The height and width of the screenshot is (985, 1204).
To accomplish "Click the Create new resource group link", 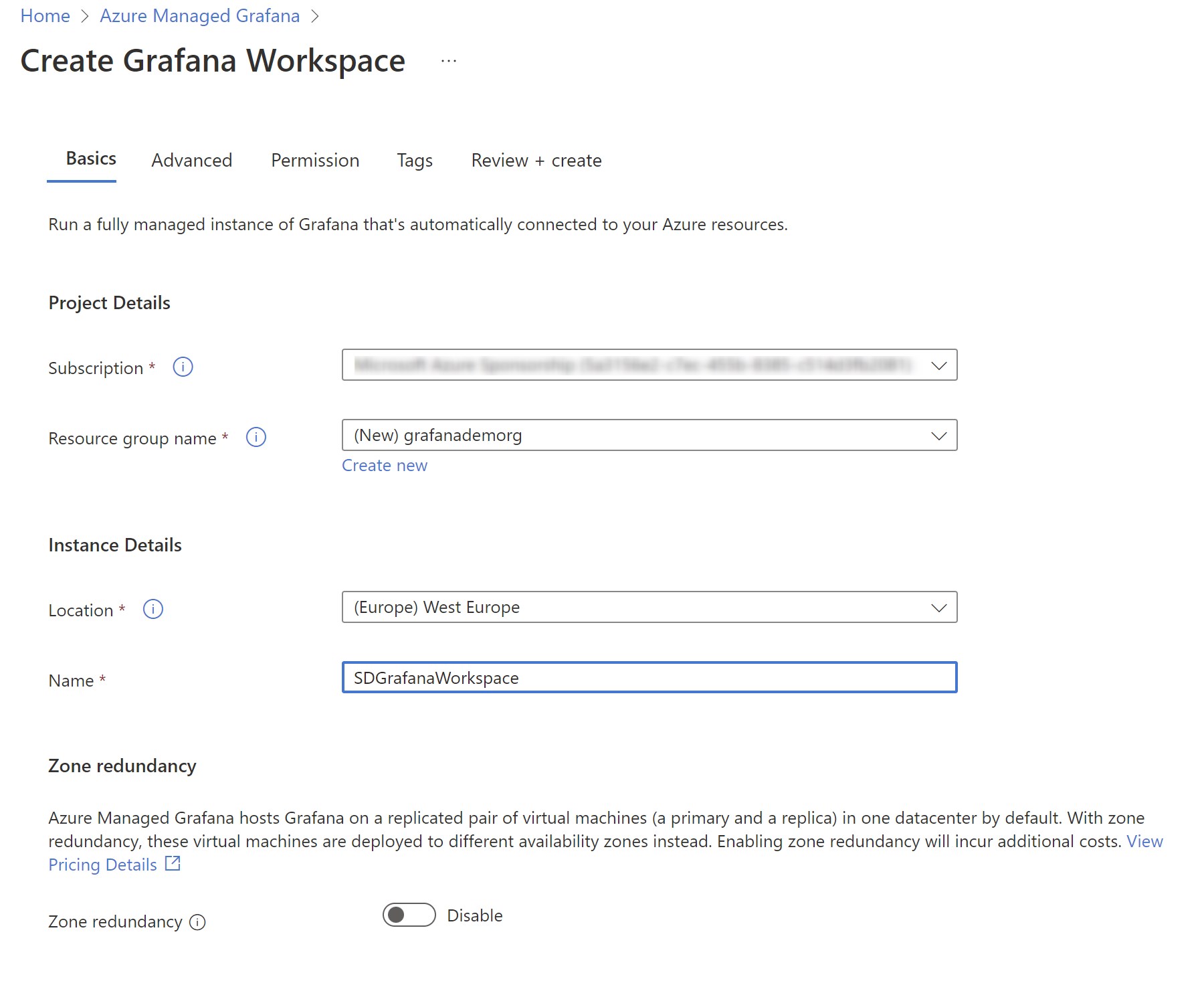I will (384, 465).
